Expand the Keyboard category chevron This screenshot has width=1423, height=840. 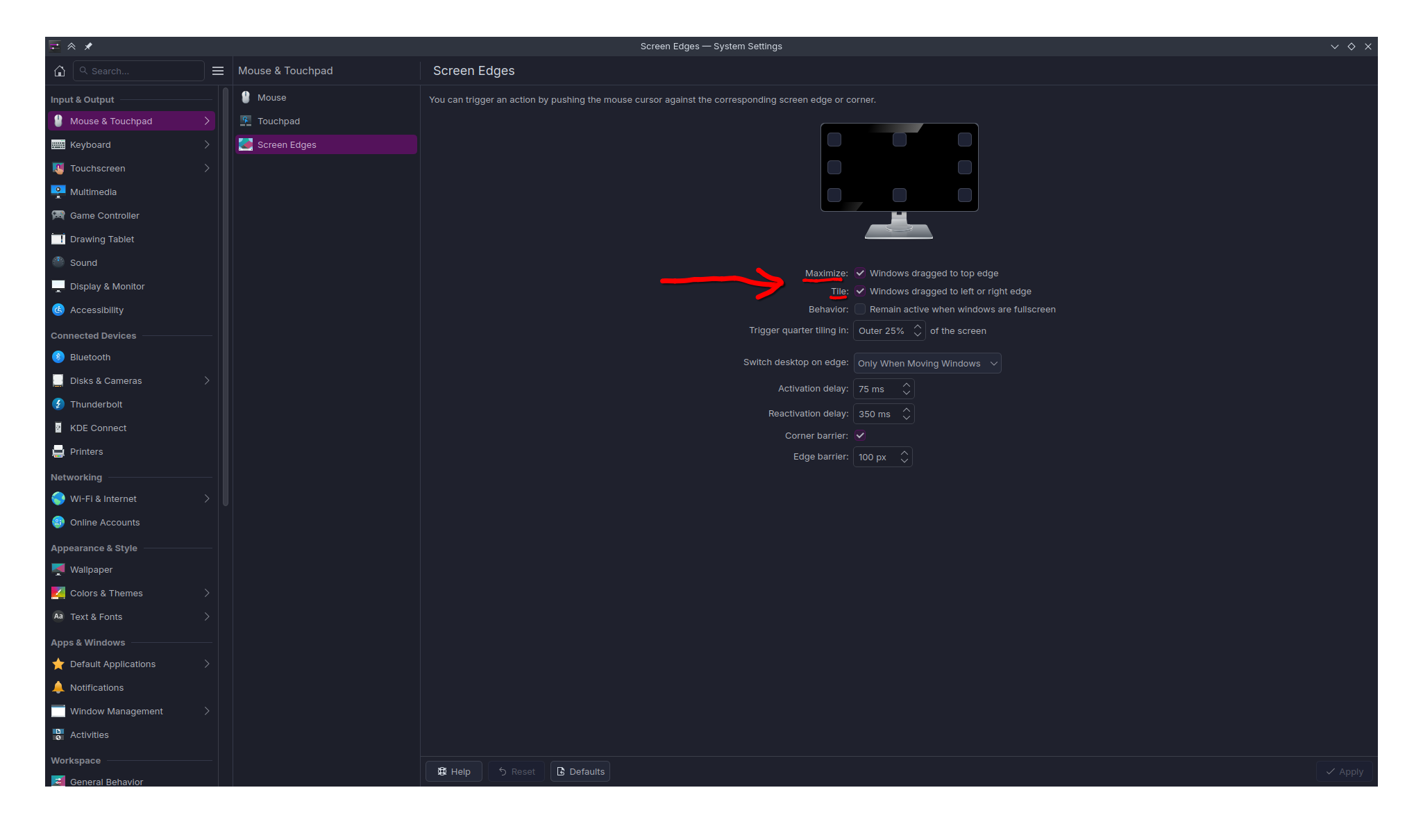click(207, 144)
